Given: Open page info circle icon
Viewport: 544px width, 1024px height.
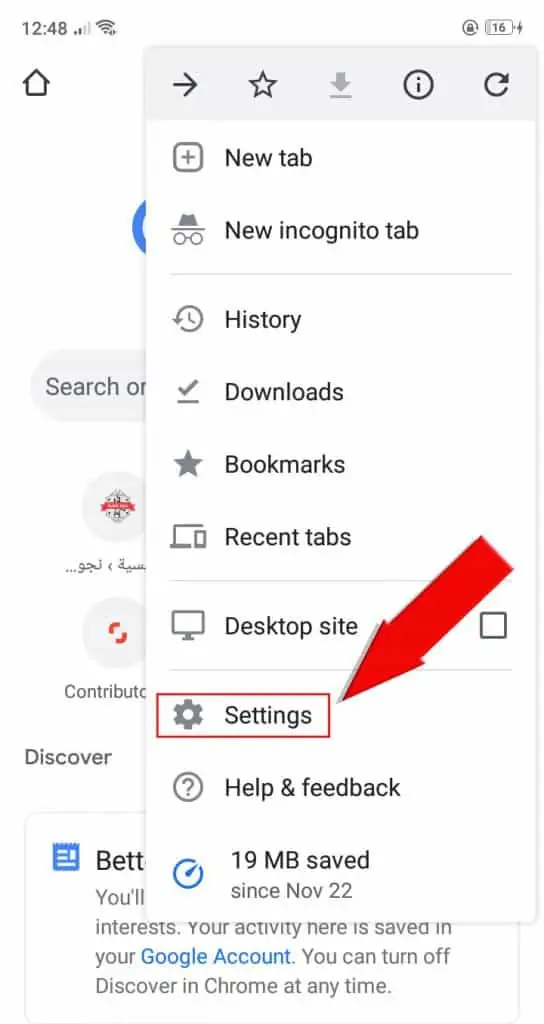Looking at the screenshot, I should pos(418,85).
